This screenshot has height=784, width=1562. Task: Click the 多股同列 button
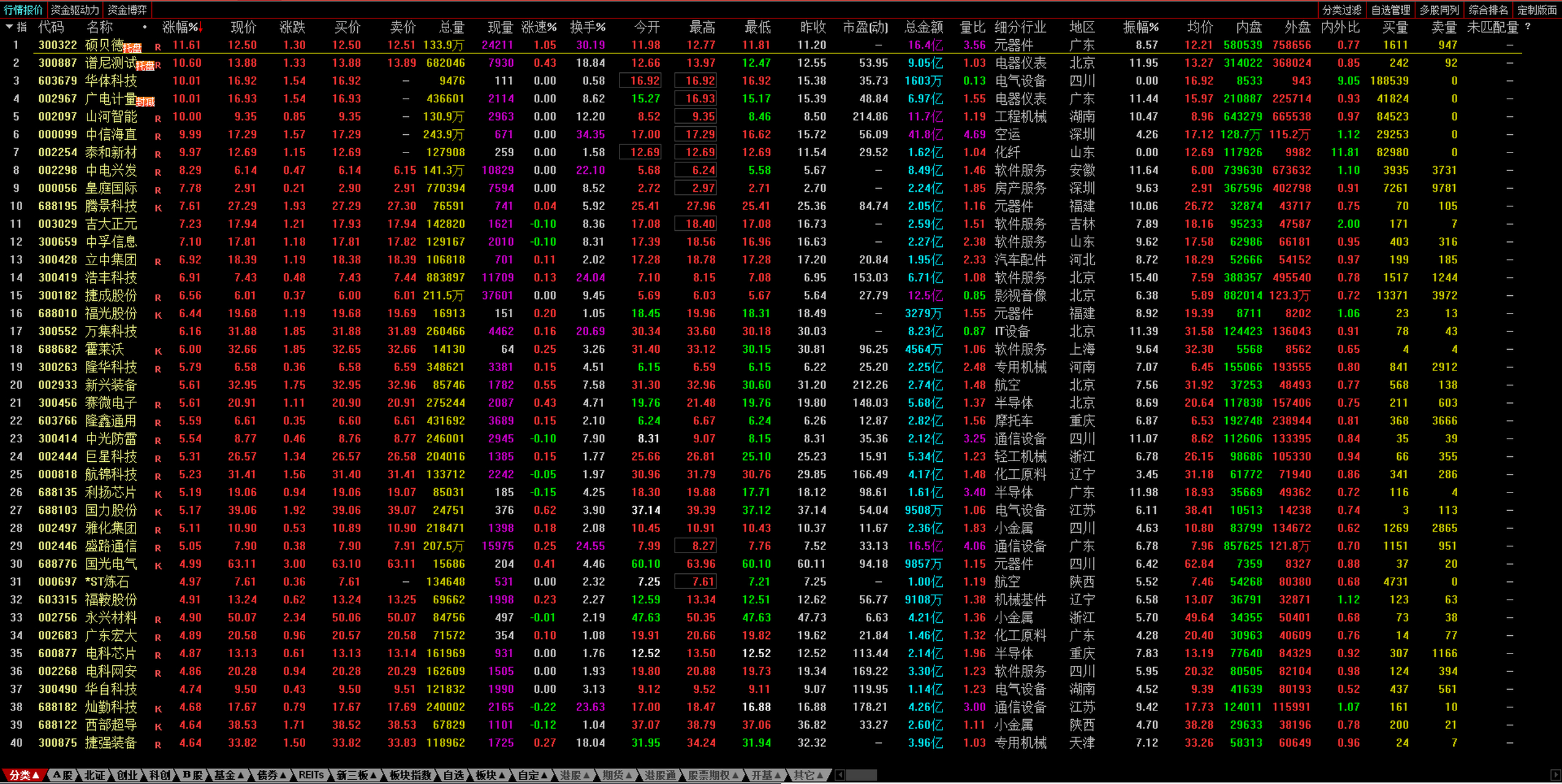pos(1439,10)
